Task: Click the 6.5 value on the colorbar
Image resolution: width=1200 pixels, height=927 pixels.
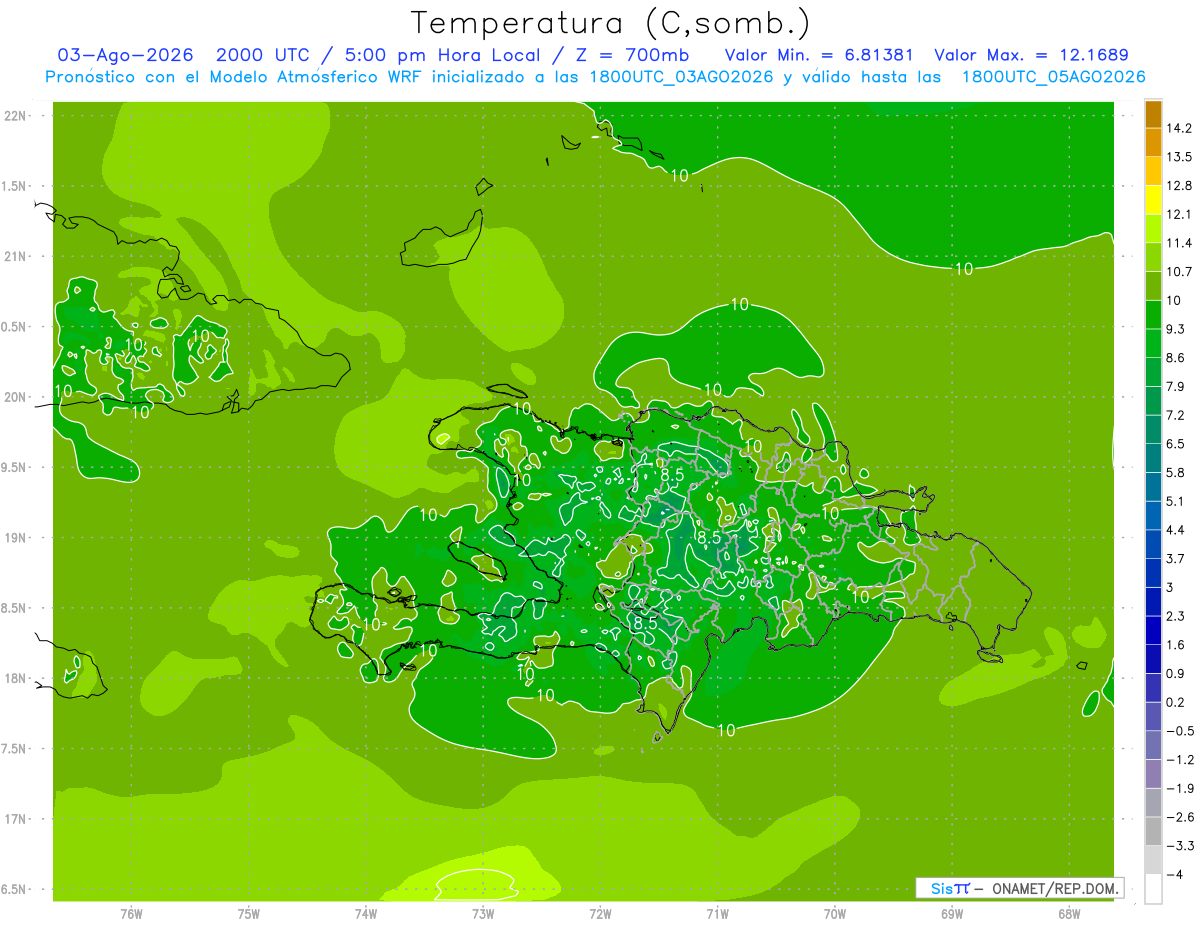Action: coord(1177,444)
